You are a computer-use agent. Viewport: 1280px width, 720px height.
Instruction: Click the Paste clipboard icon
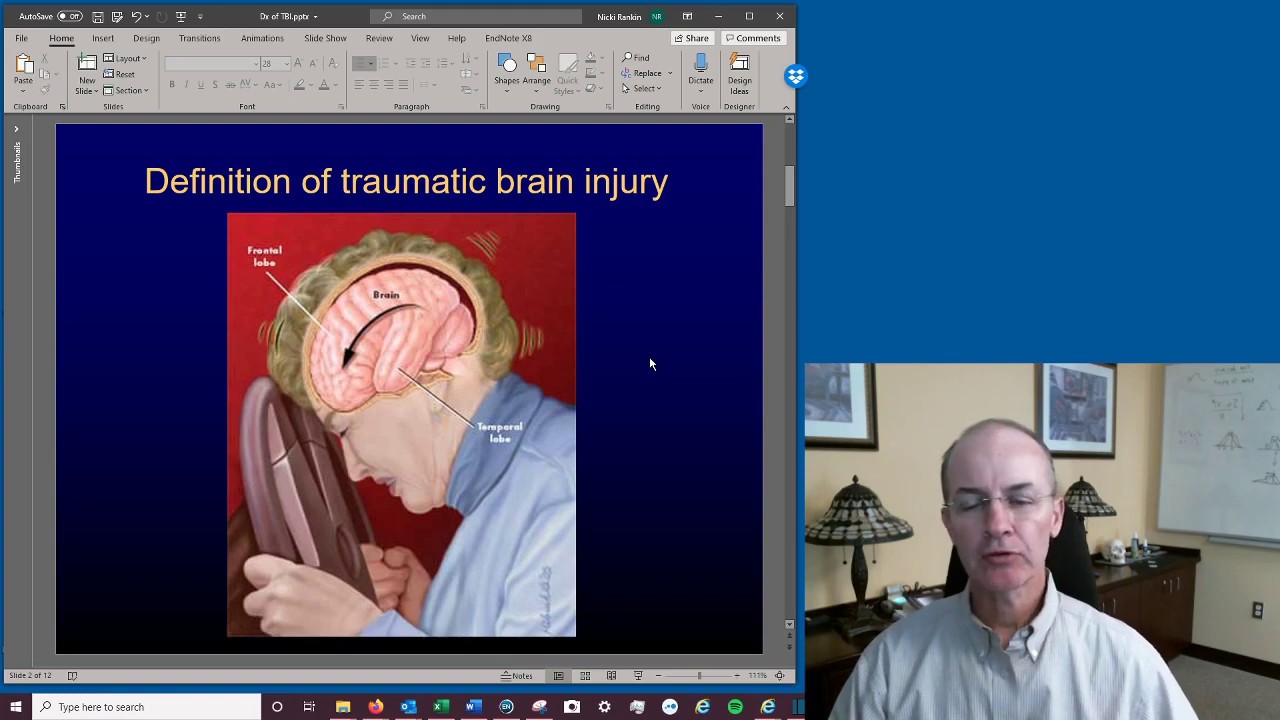[23, 65]
